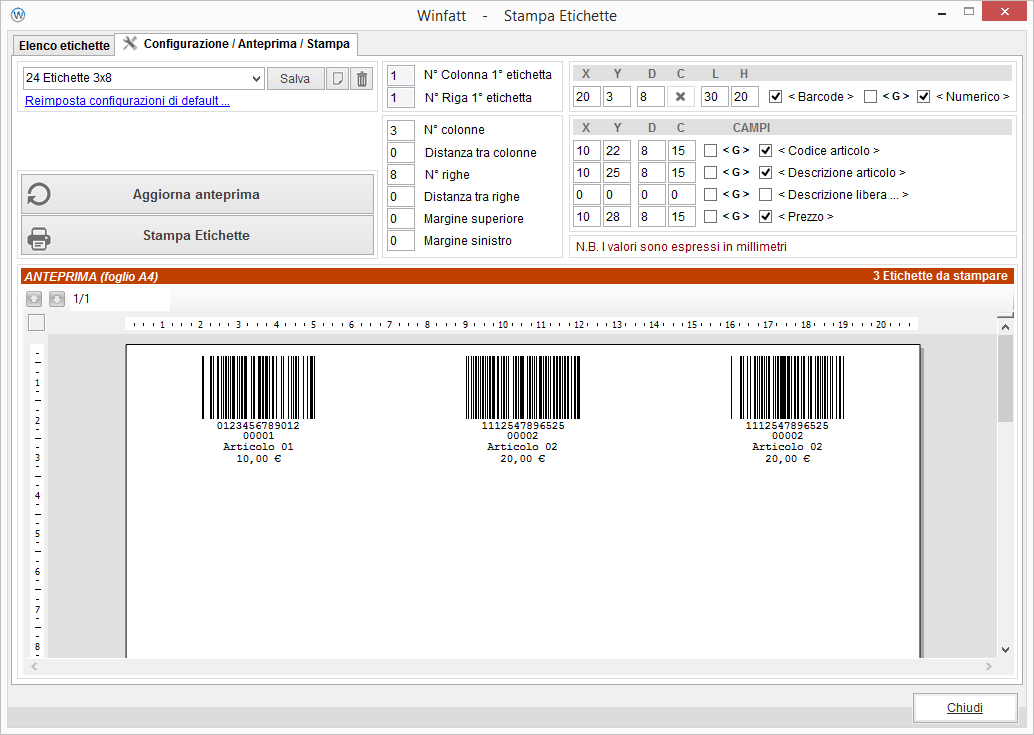Viewport: 1034px width, 735px height.
Task: Click the third label barcode in preview
Action: (787, 388)
